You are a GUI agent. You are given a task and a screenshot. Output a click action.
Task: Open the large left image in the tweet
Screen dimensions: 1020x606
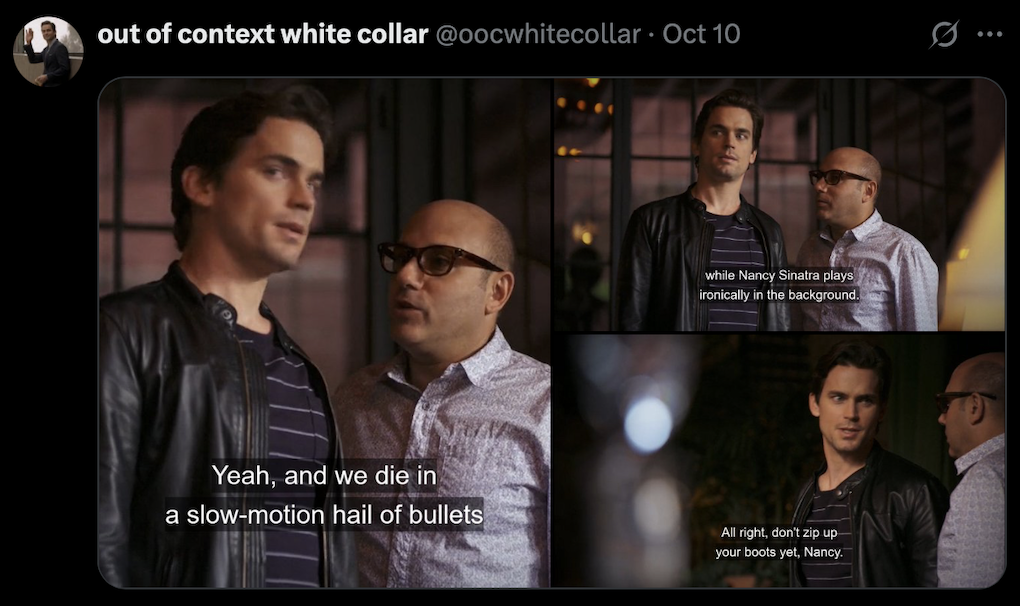click(324, 332)
